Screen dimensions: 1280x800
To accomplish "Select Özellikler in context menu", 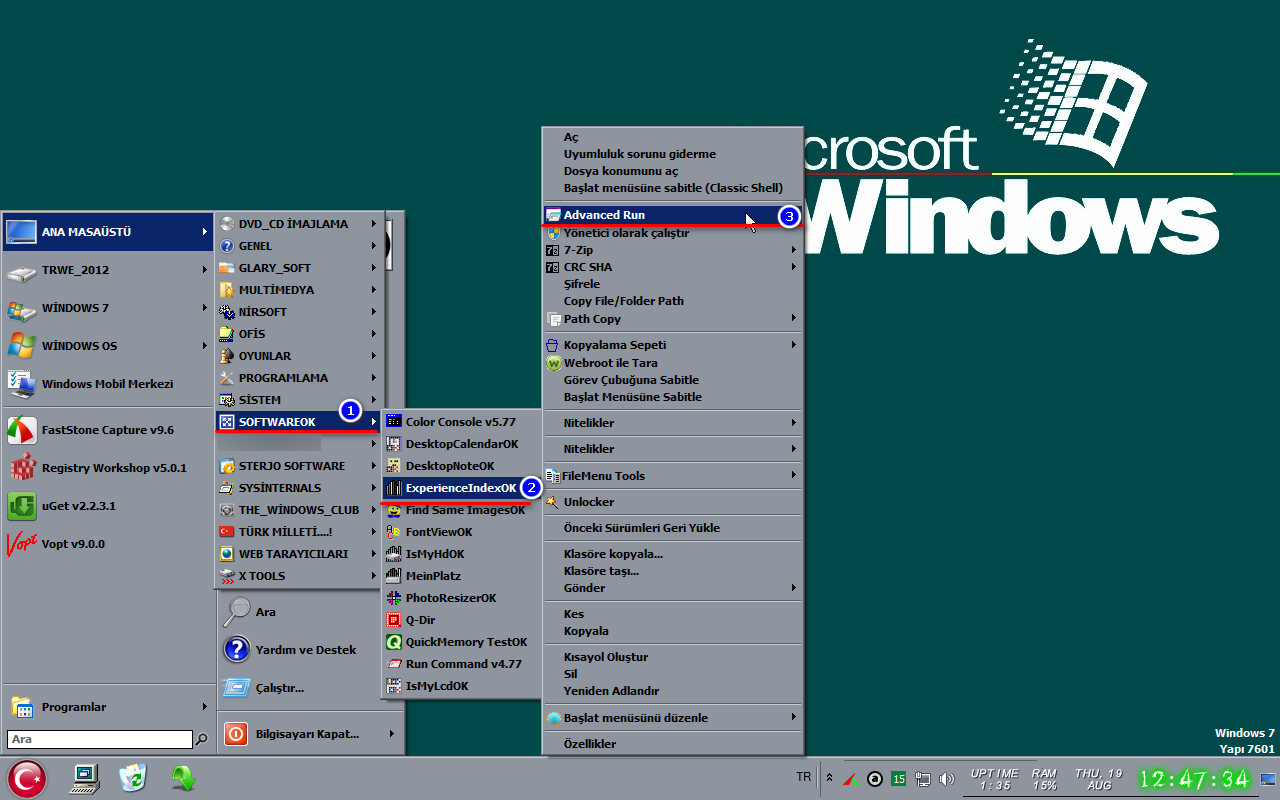I will click(x=673, y=744).
